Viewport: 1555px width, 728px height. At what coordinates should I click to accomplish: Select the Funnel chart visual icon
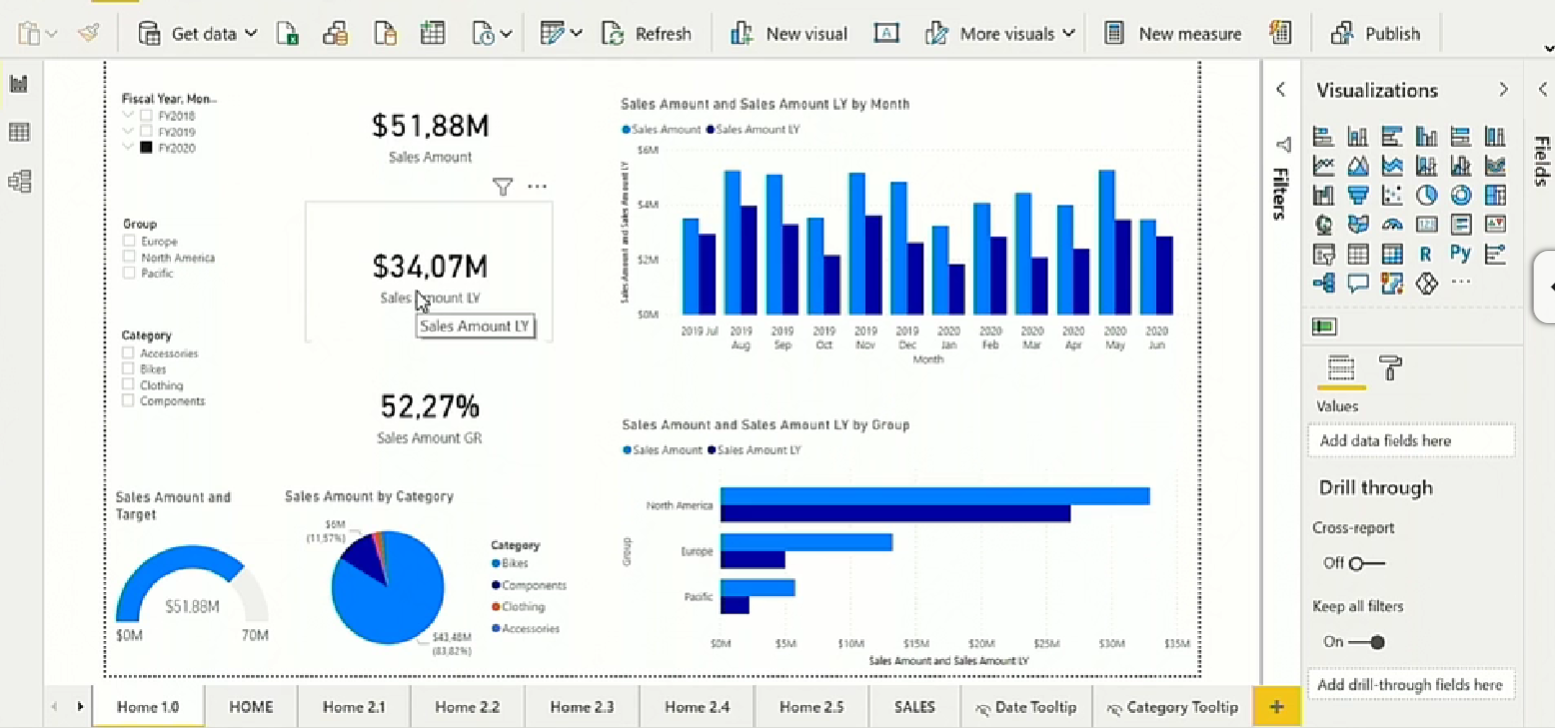point(1358,196)
